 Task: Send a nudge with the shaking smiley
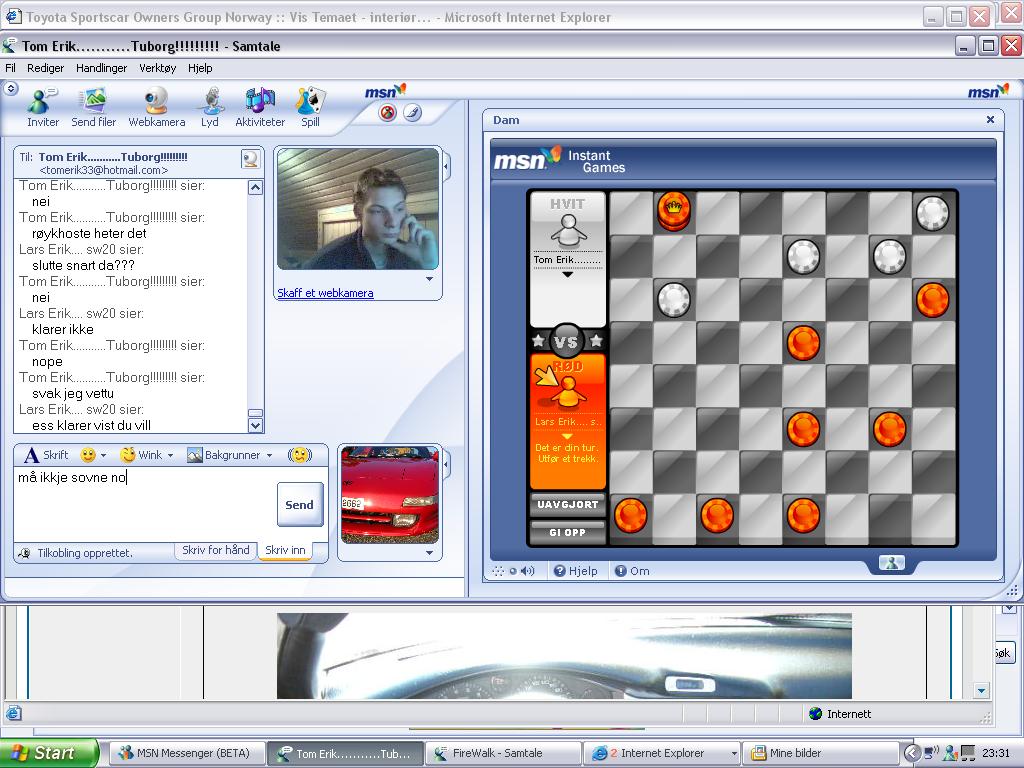tap(299, 455)
